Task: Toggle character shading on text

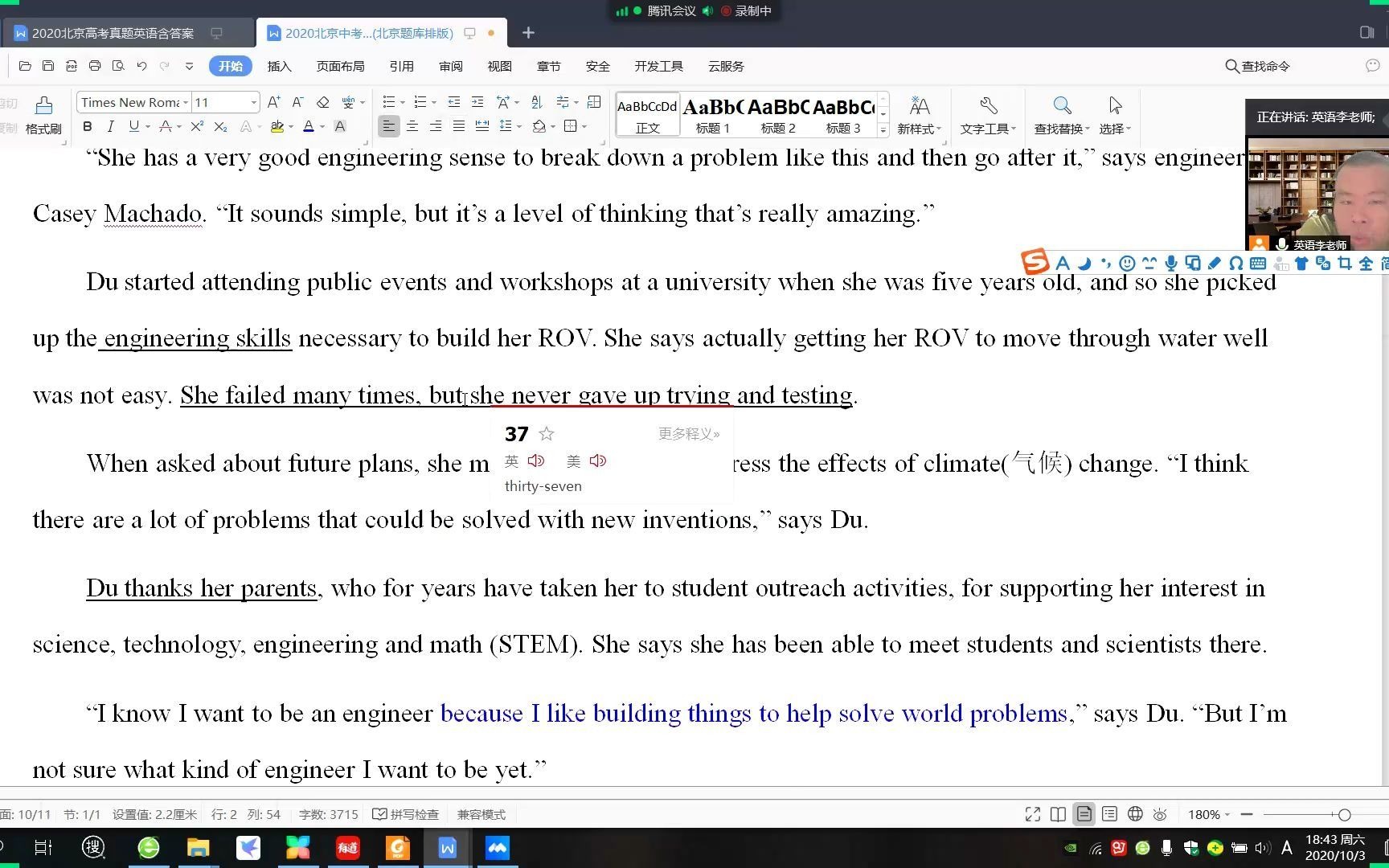Action: click(x=340, y=126)
